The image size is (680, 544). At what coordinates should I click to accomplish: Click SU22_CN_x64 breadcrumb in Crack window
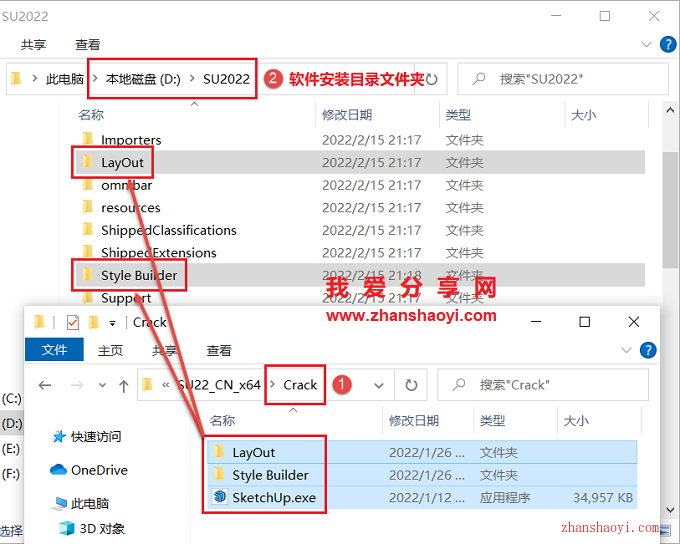point(219,385)
